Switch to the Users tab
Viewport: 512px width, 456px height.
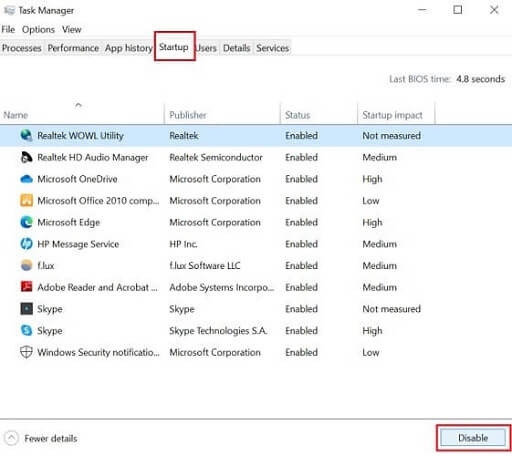(207, 48)
